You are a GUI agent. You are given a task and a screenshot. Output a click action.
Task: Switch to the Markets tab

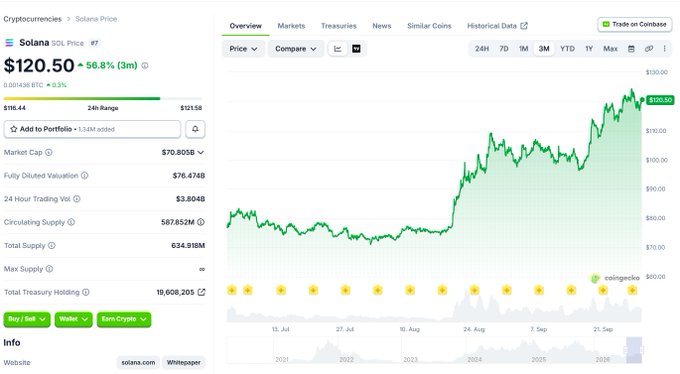291,26
